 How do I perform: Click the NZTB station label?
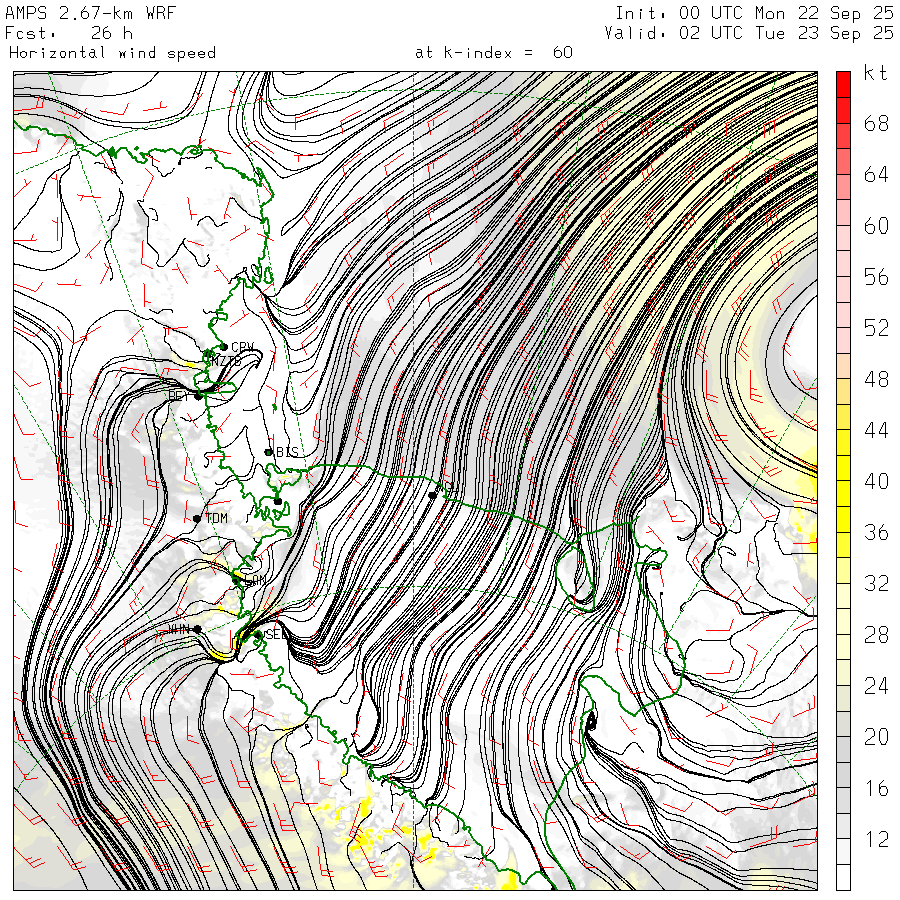[x=224, y=360]
